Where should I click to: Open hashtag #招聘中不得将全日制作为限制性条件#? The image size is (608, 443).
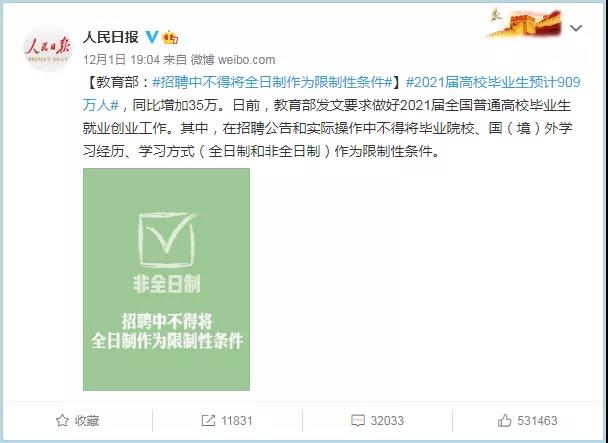(x=272, y=82)
